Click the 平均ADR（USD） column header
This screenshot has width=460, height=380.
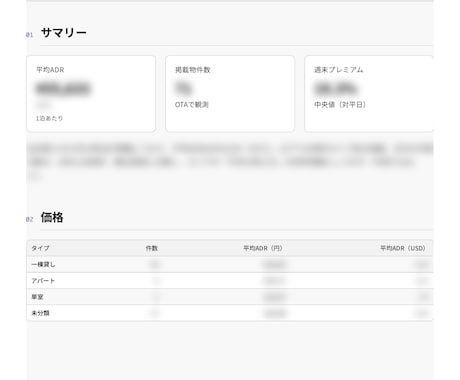click(x=403, y=248)
